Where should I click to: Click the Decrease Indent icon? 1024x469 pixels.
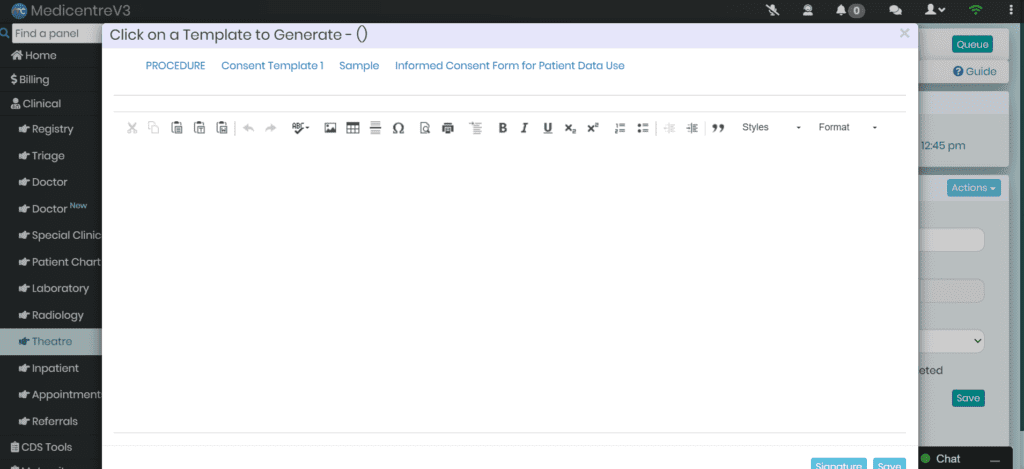pos(669,128)
